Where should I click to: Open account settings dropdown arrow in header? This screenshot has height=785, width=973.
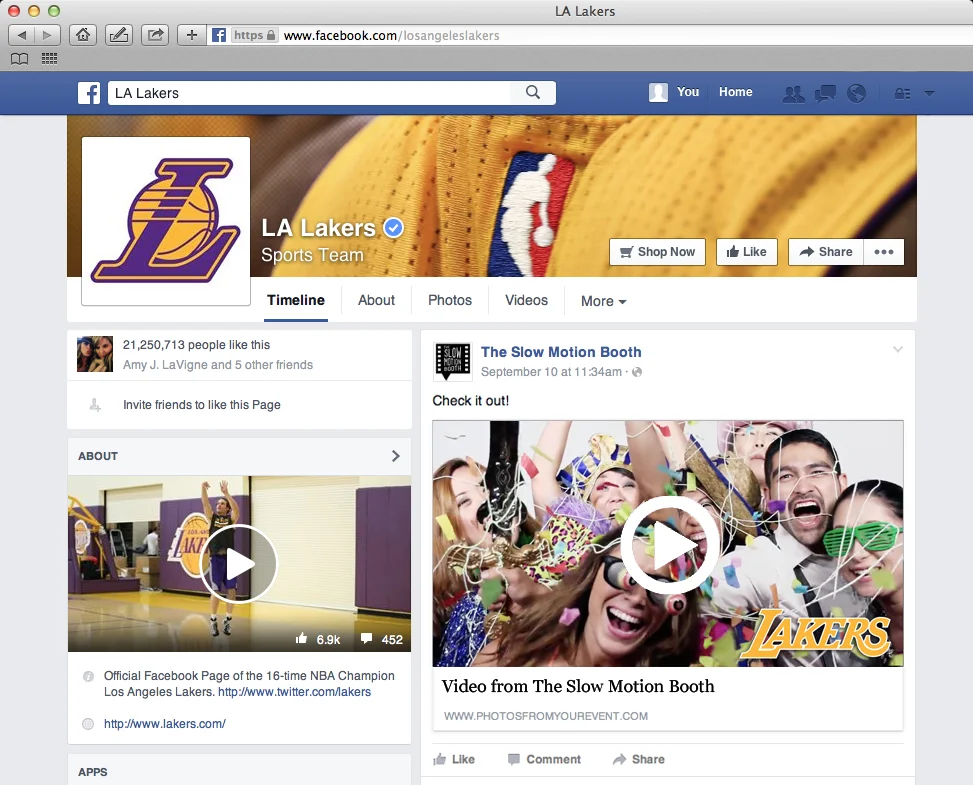click(x=930, y=94)
